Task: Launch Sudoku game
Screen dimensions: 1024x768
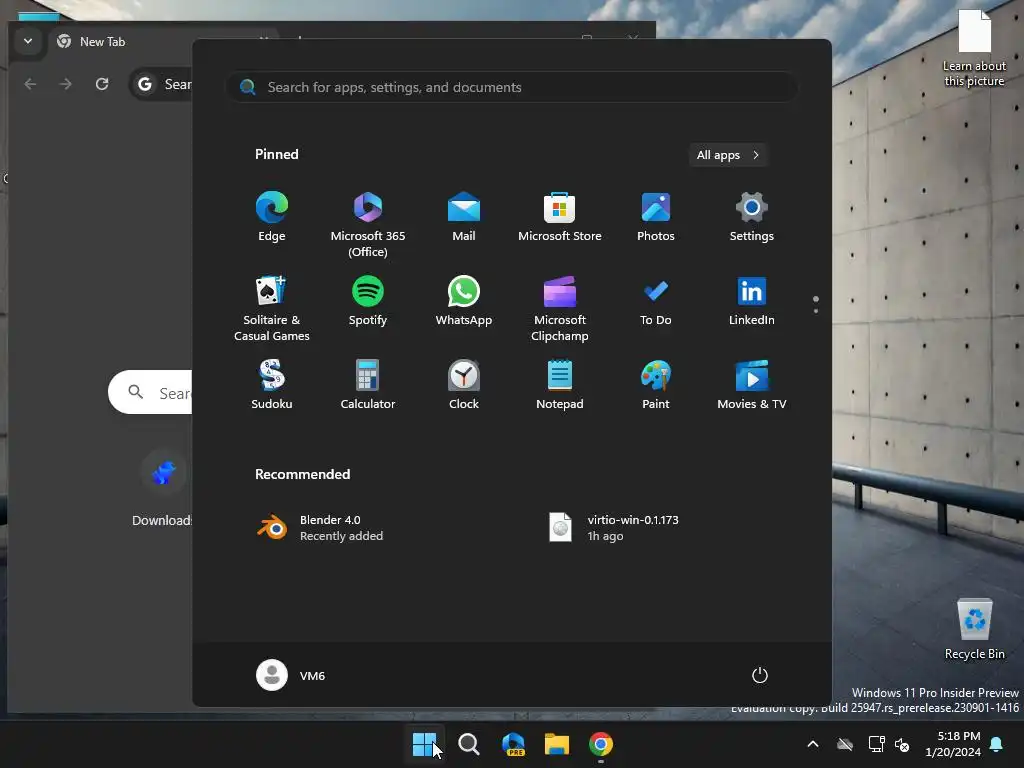Action: tap(272, 385)
